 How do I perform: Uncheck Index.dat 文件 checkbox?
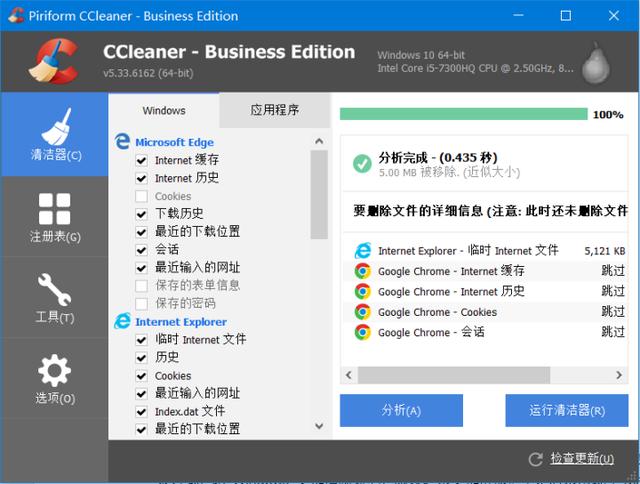(x=141, y=411)
